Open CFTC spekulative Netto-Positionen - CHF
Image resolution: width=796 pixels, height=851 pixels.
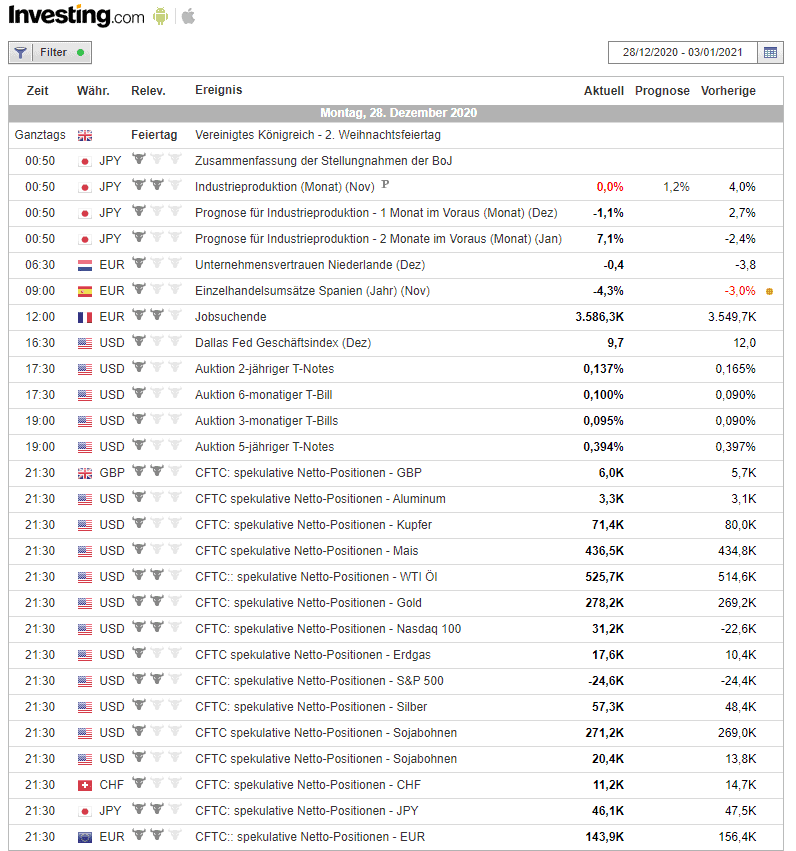pos(308,785)
